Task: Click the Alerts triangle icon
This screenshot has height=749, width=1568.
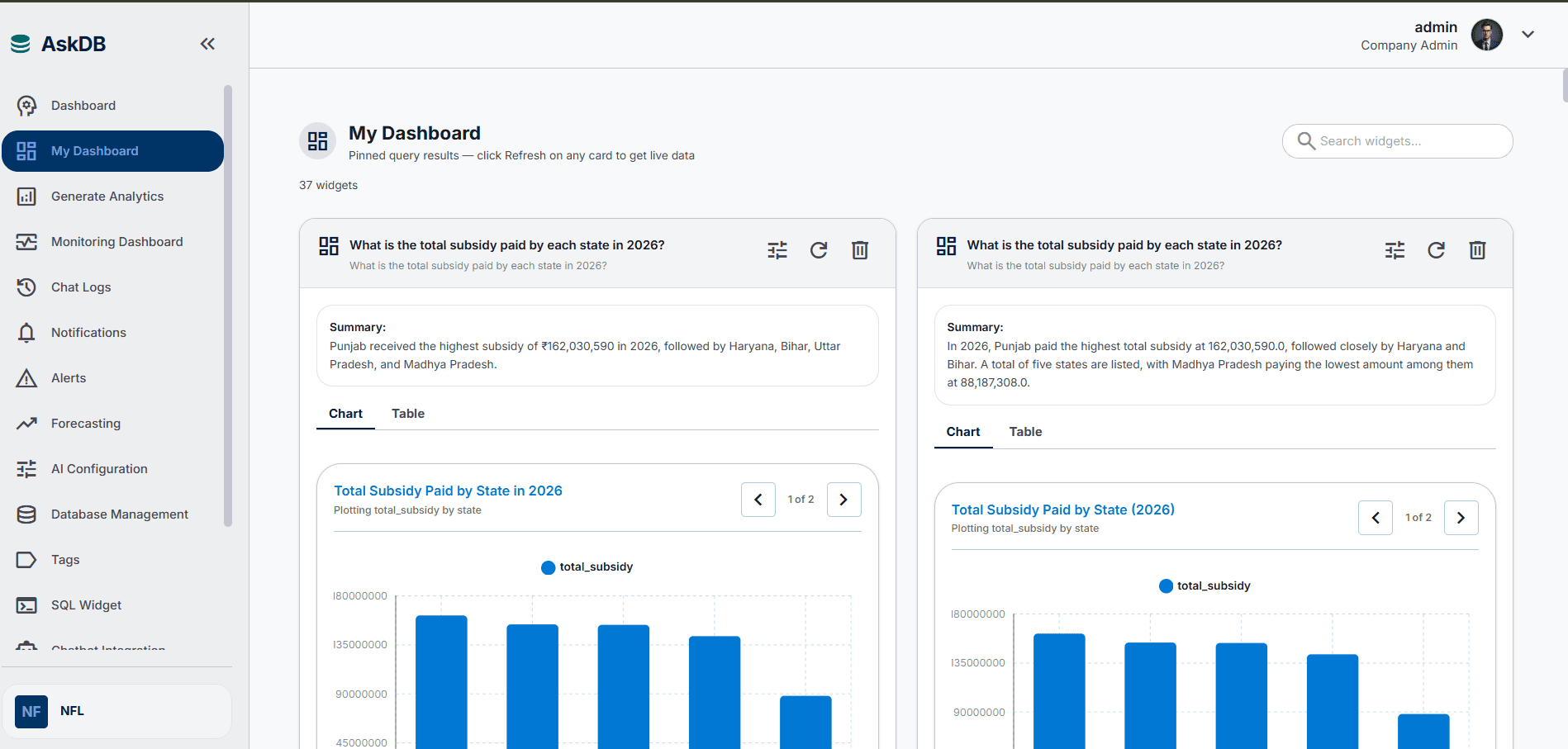Action: click(26, 378)
